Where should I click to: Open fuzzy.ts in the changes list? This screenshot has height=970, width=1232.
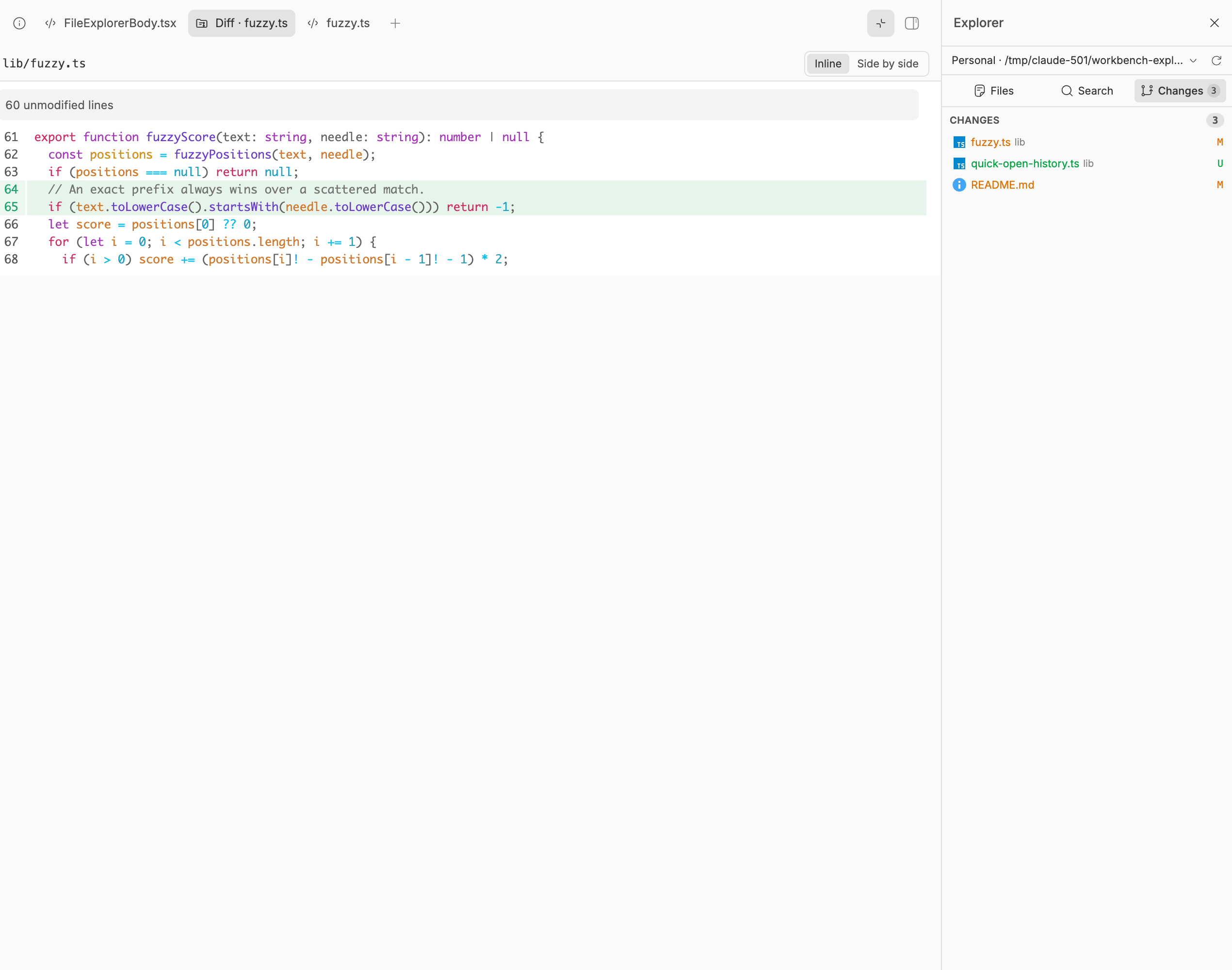(x=1086, y=142)
